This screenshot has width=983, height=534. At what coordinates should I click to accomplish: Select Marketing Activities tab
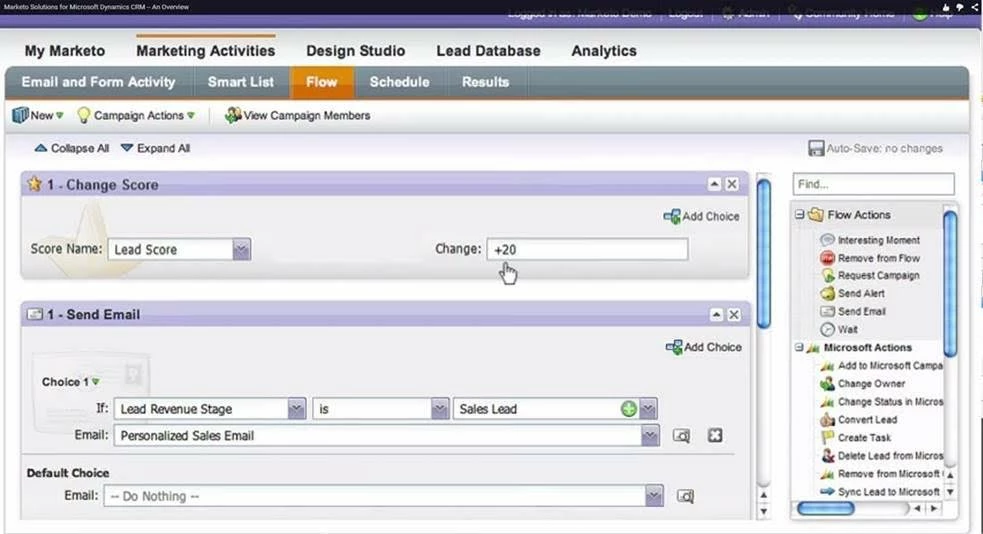pos(206,51)
